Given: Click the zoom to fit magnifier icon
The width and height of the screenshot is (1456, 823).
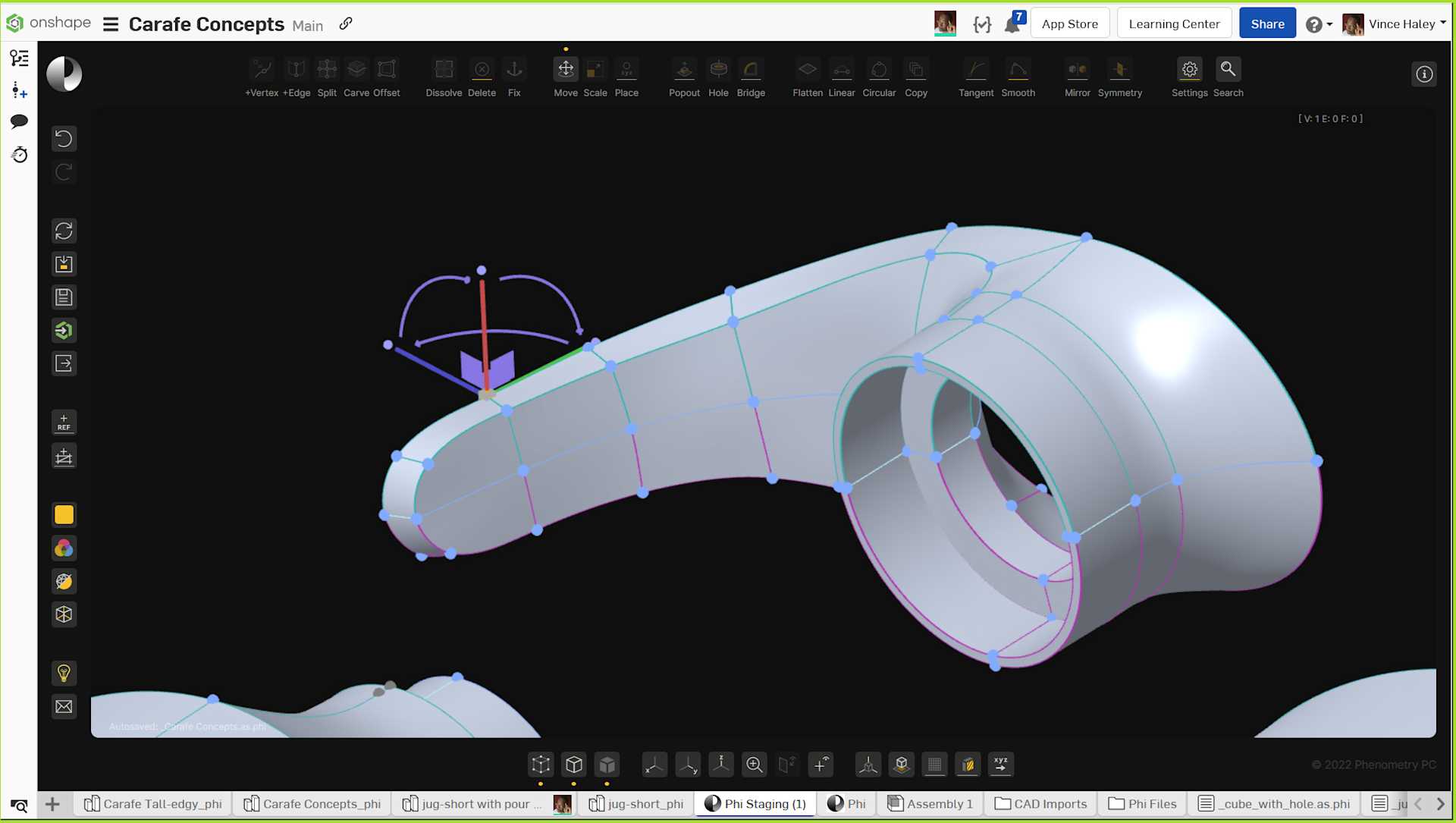Looking at the screenshot, I should coord(754,765).
